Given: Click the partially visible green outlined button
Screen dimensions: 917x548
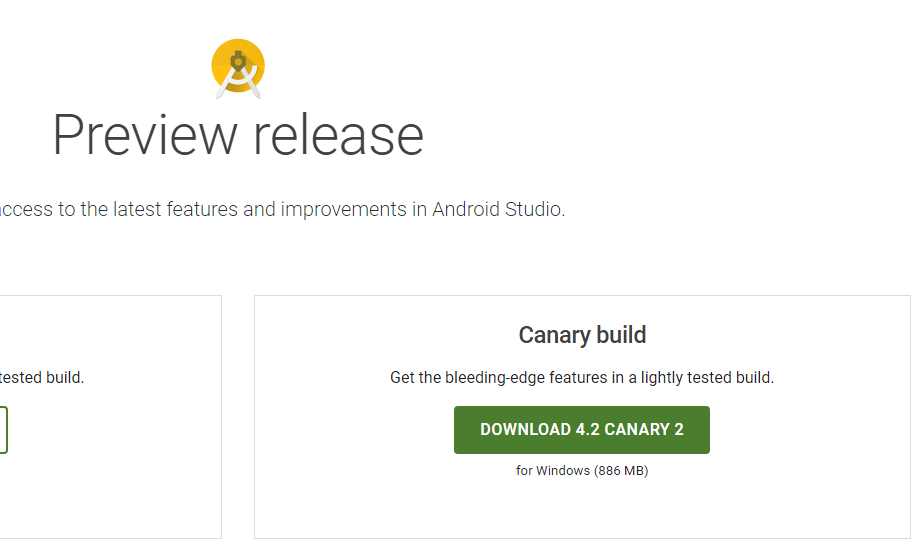Looking at the screenshot, I should (3, 430).
